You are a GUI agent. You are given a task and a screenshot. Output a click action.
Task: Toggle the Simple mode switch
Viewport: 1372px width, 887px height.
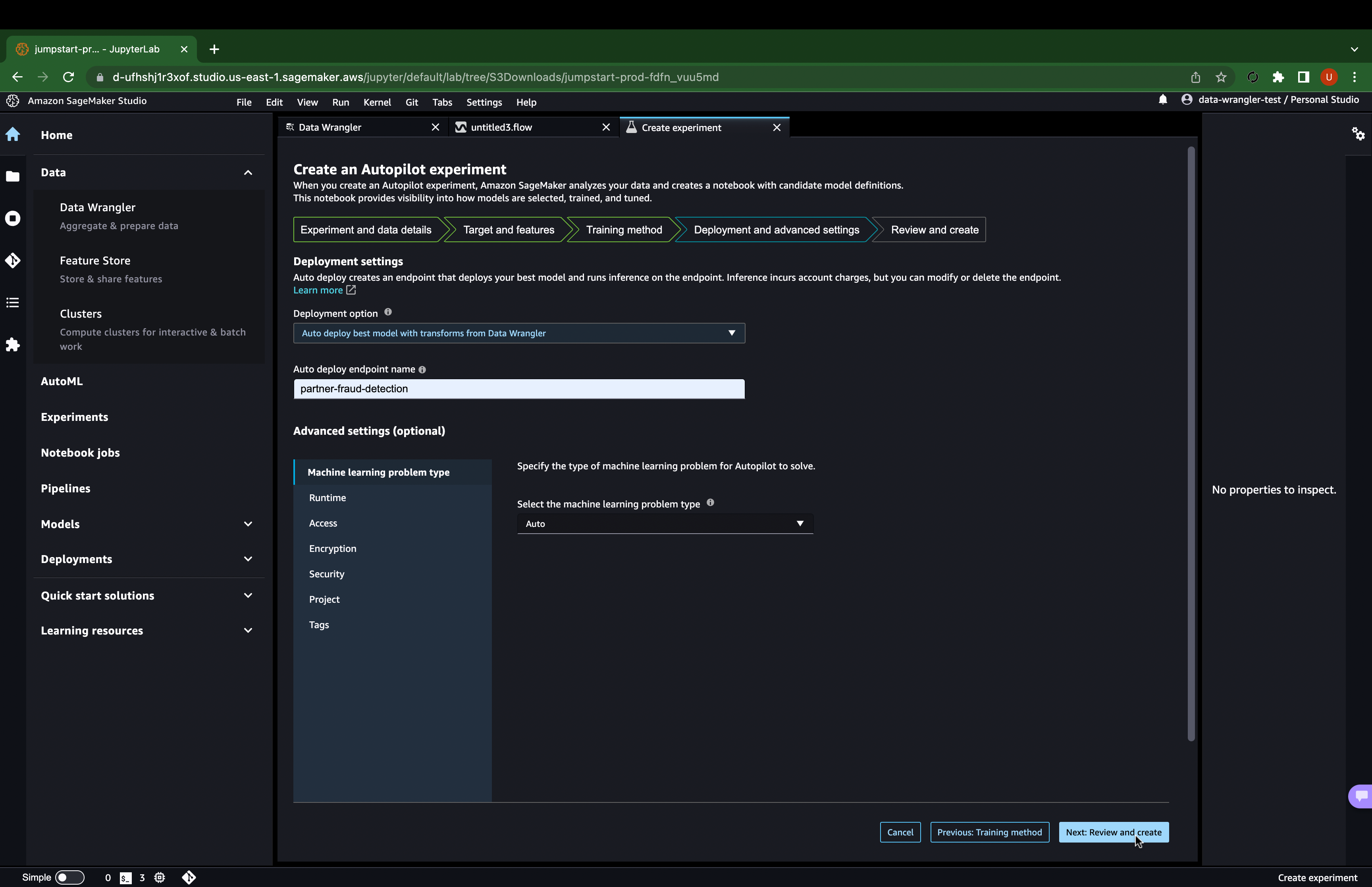point(69,877)
